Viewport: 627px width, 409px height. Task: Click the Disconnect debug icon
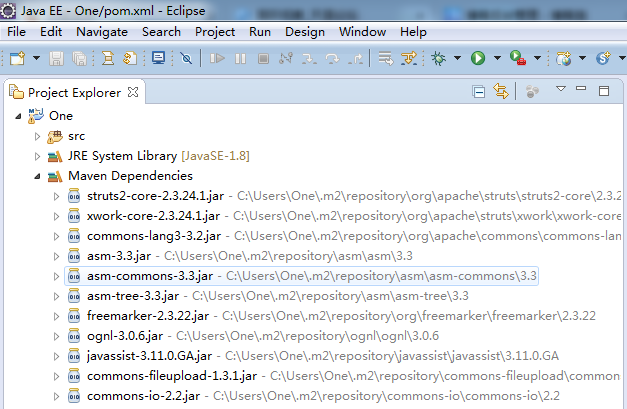pos(286,59)
